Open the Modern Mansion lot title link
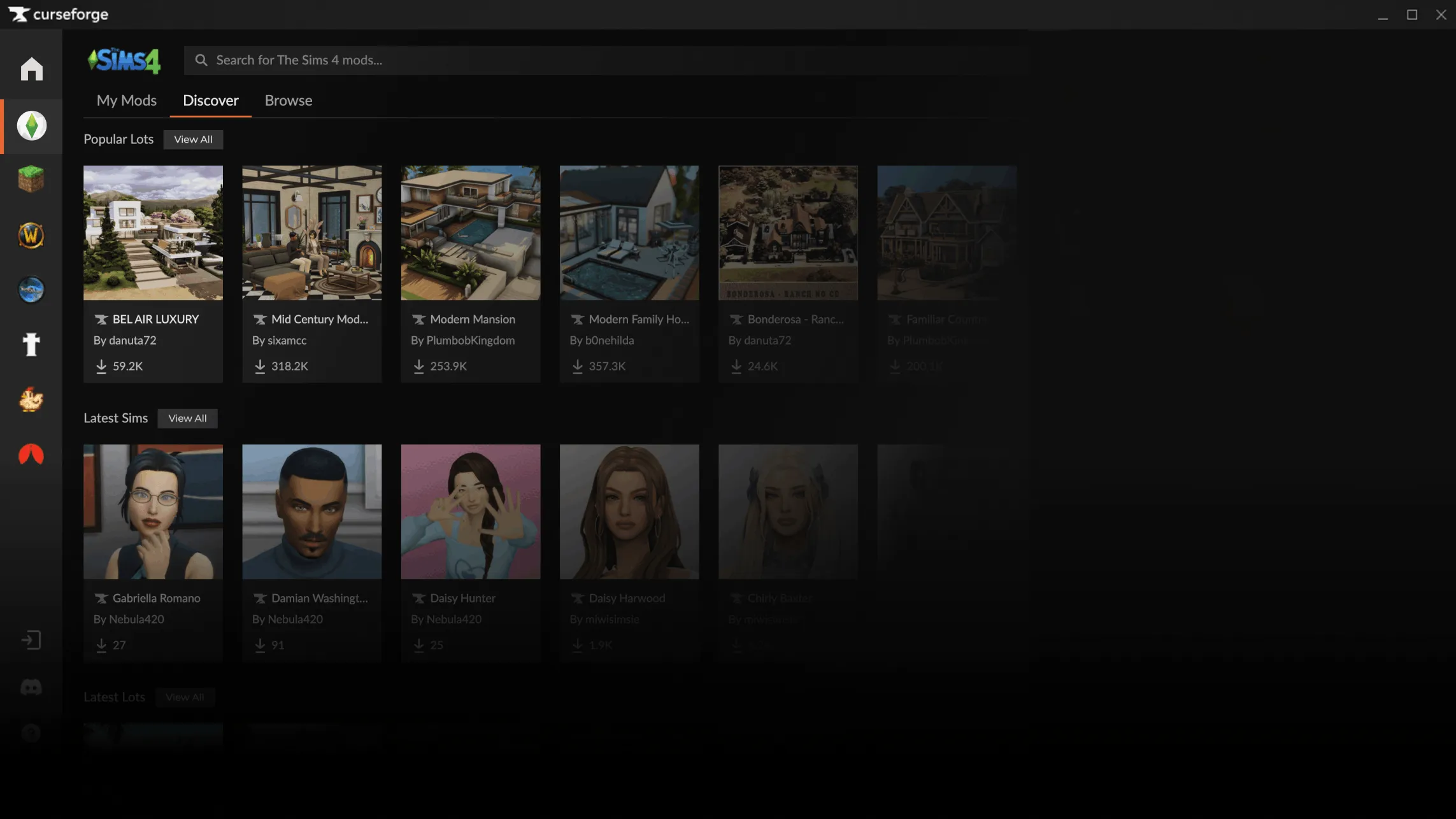The image size is (1456, 819). point(472,320)
